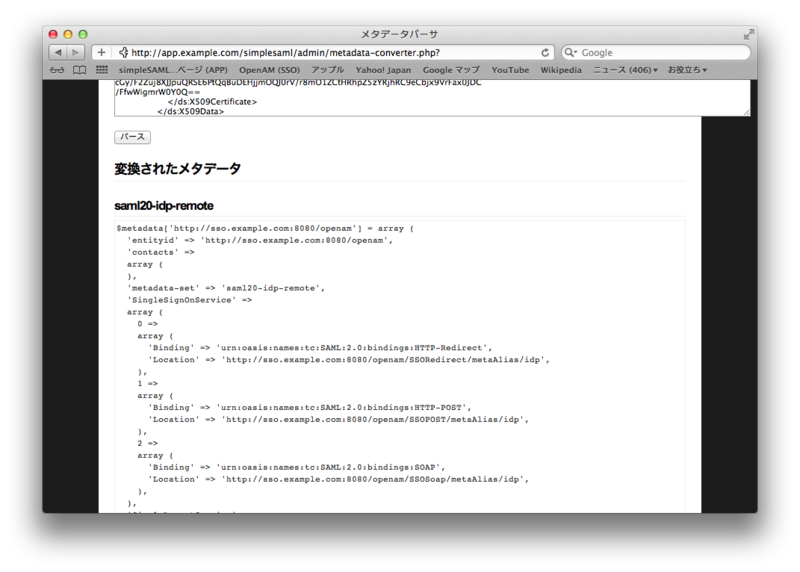Screen dimensions: 800x572
Task: Click the </ds:X509Data> line in text area
Action: (x=190, y=111)
